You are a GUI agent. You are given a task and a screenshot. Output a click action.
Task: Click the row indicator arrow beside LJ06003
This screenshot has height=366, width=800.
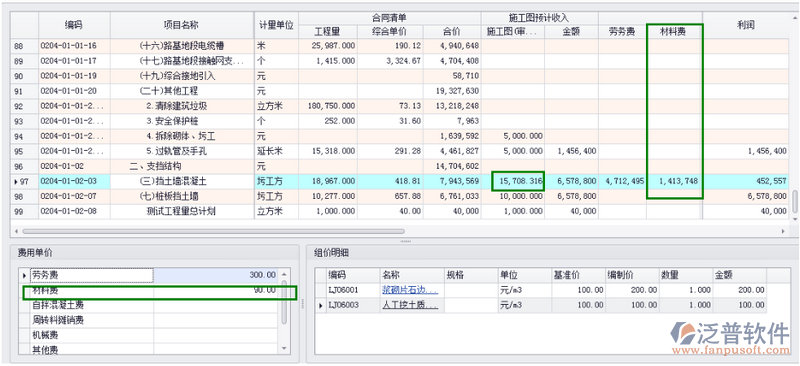tap(321, 305)
